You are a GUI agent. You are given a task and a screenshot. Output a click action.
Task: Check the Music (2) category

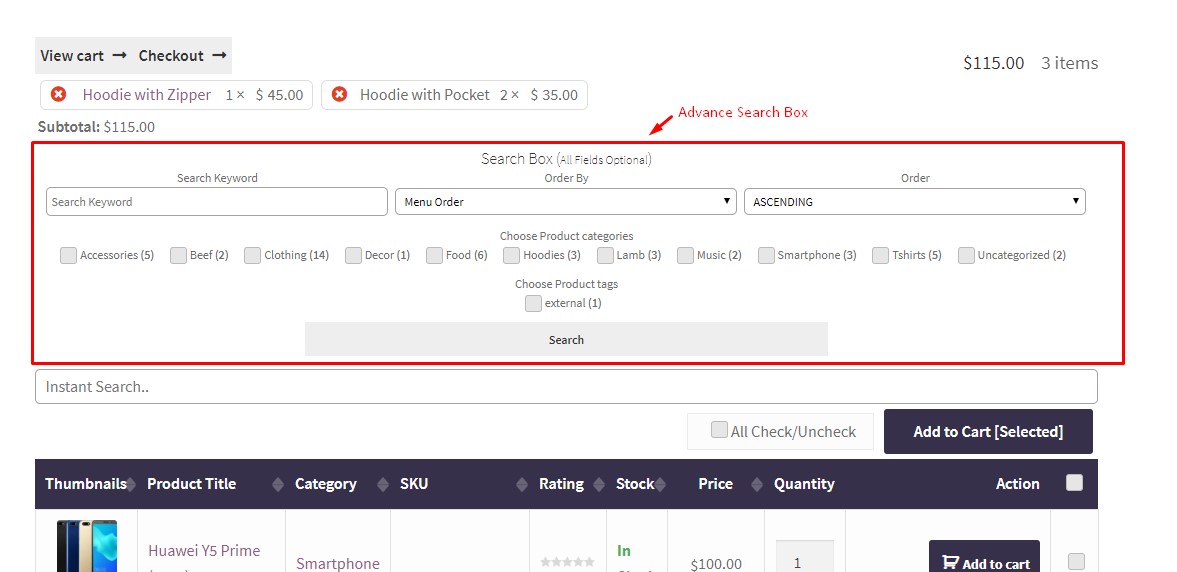point(685,255)
